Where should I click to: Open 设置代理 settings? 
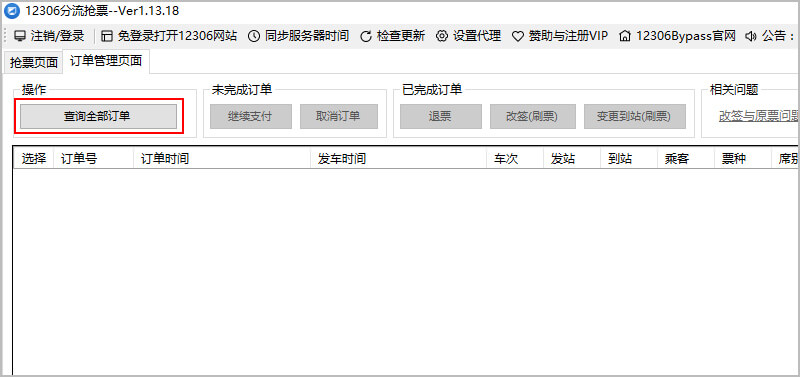(477, 36)
